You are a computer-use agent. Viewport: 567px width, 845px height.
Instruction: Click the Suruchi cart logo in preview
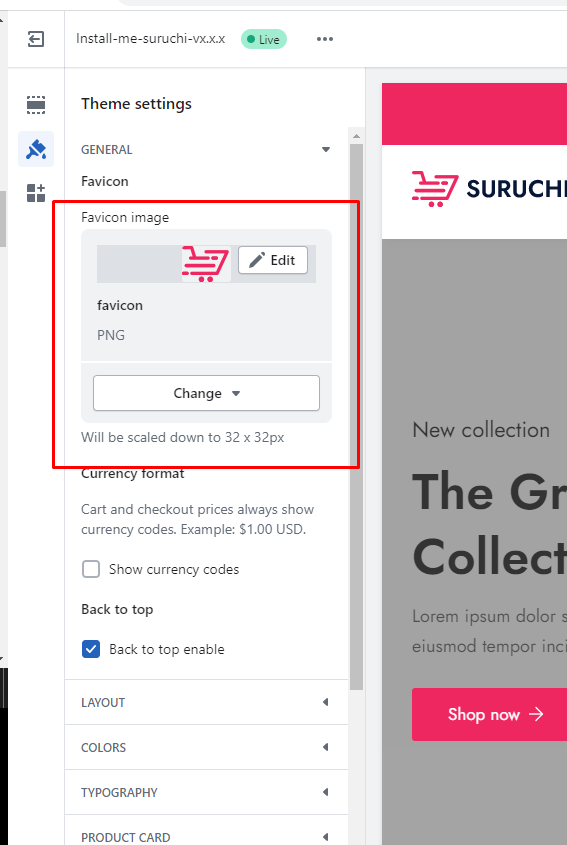point(435,189)
